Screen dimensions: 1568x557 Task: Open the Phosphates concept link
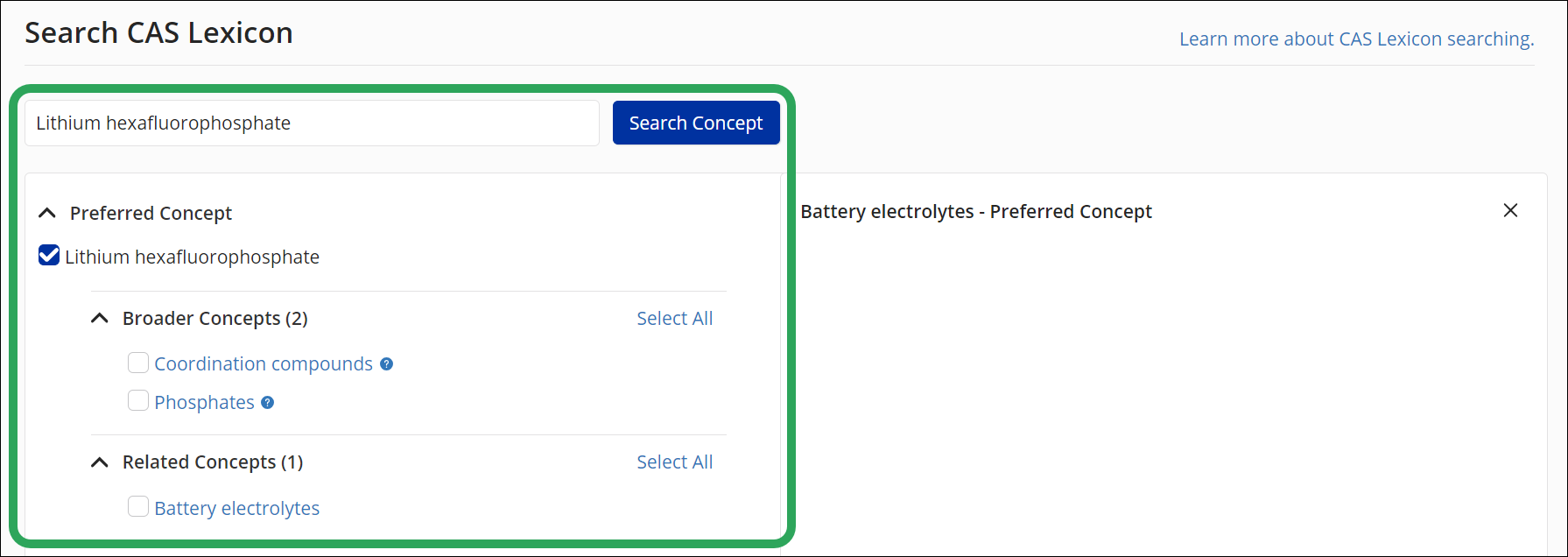click(204, 402)
